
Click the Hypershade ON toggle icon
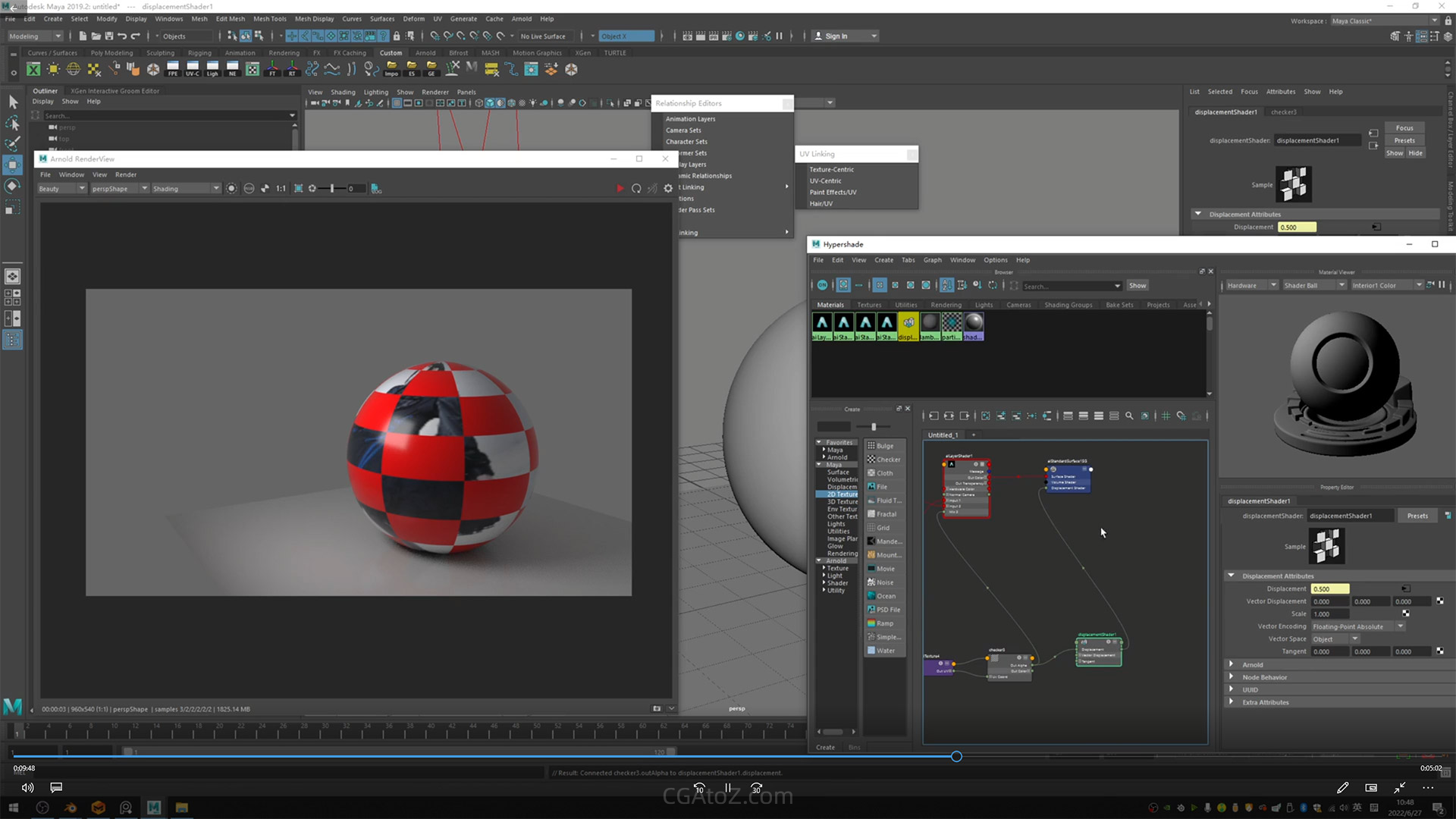pos(822,286)
